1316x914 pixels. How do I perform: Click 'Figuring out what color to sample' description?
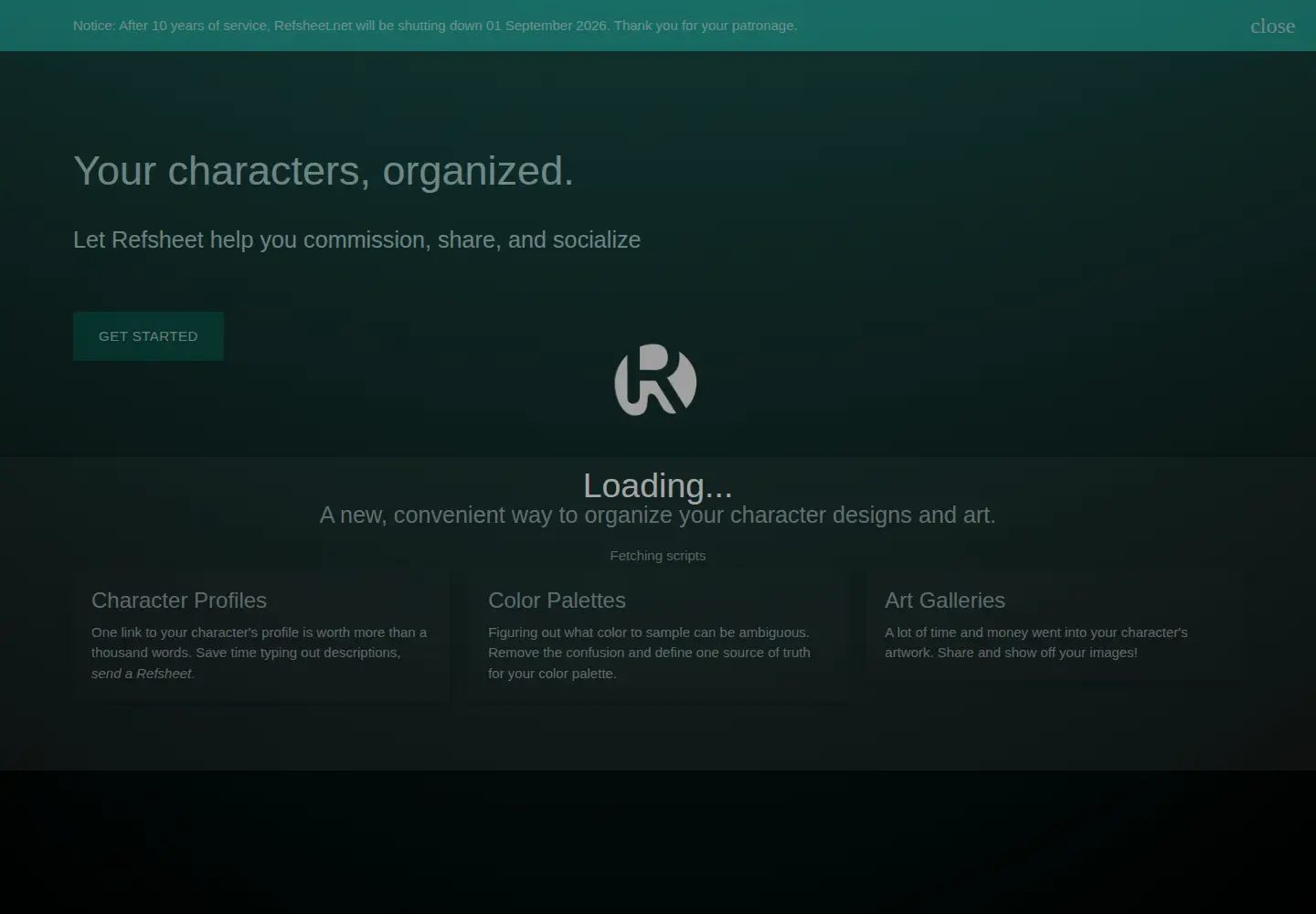tap(649, 653)
